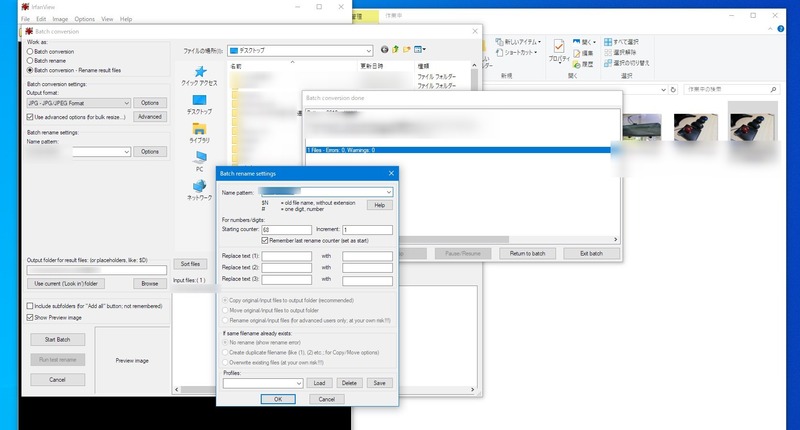
Task: Close the Batch rename settings dialog
Action: 391,173
